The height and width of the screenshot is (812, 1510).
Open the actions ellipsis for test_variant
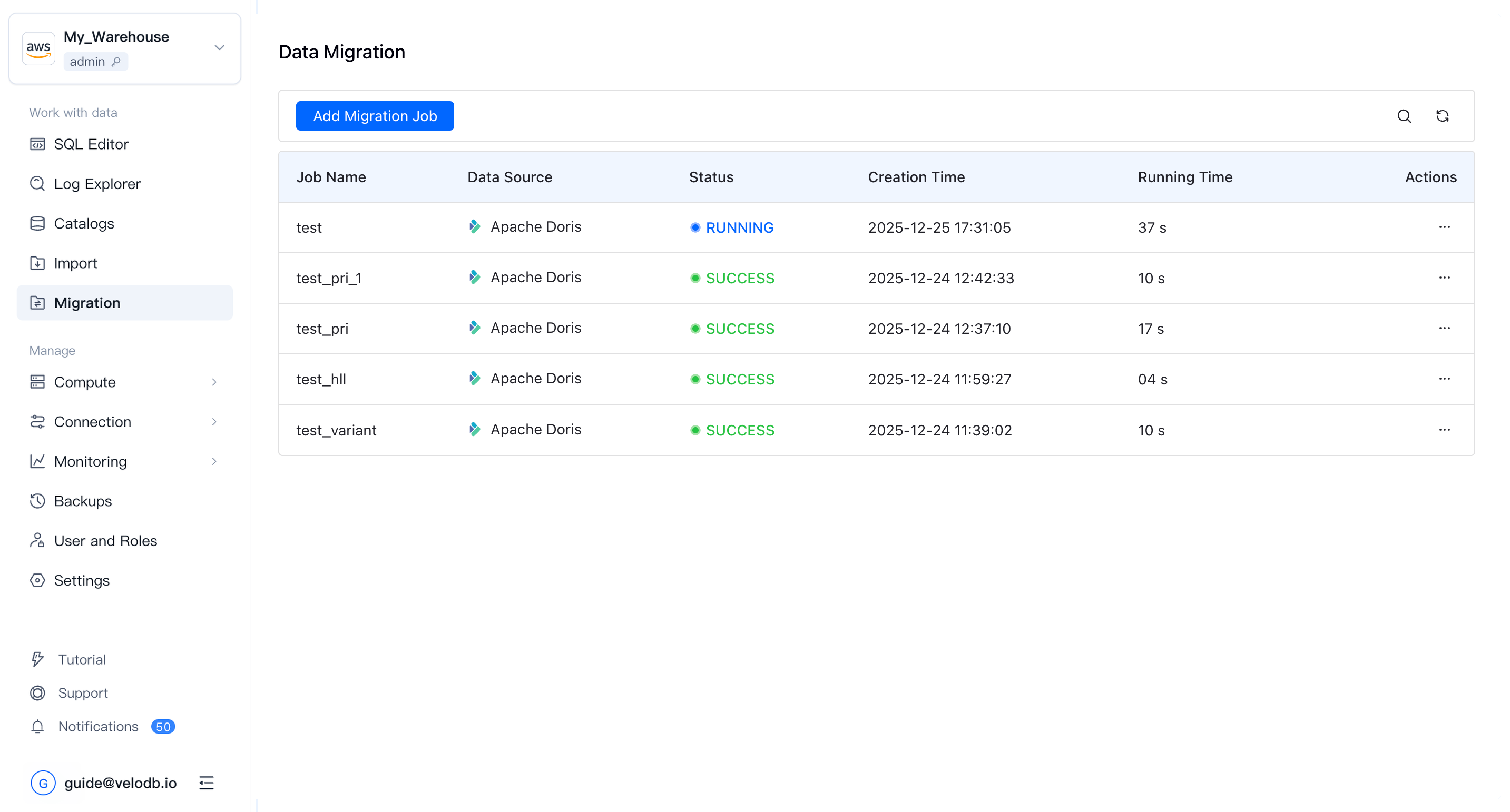(x=1444, y=430)
